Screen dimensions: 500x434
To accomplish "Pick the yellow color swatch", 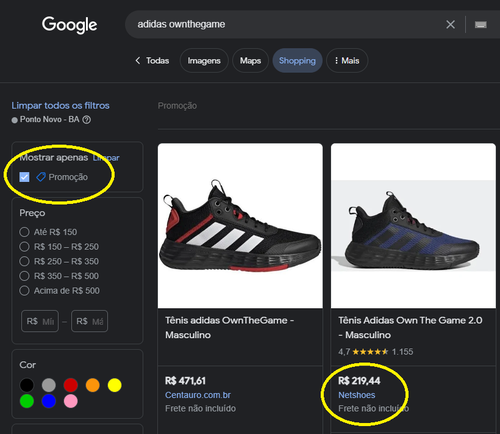I will pos(115,385).
